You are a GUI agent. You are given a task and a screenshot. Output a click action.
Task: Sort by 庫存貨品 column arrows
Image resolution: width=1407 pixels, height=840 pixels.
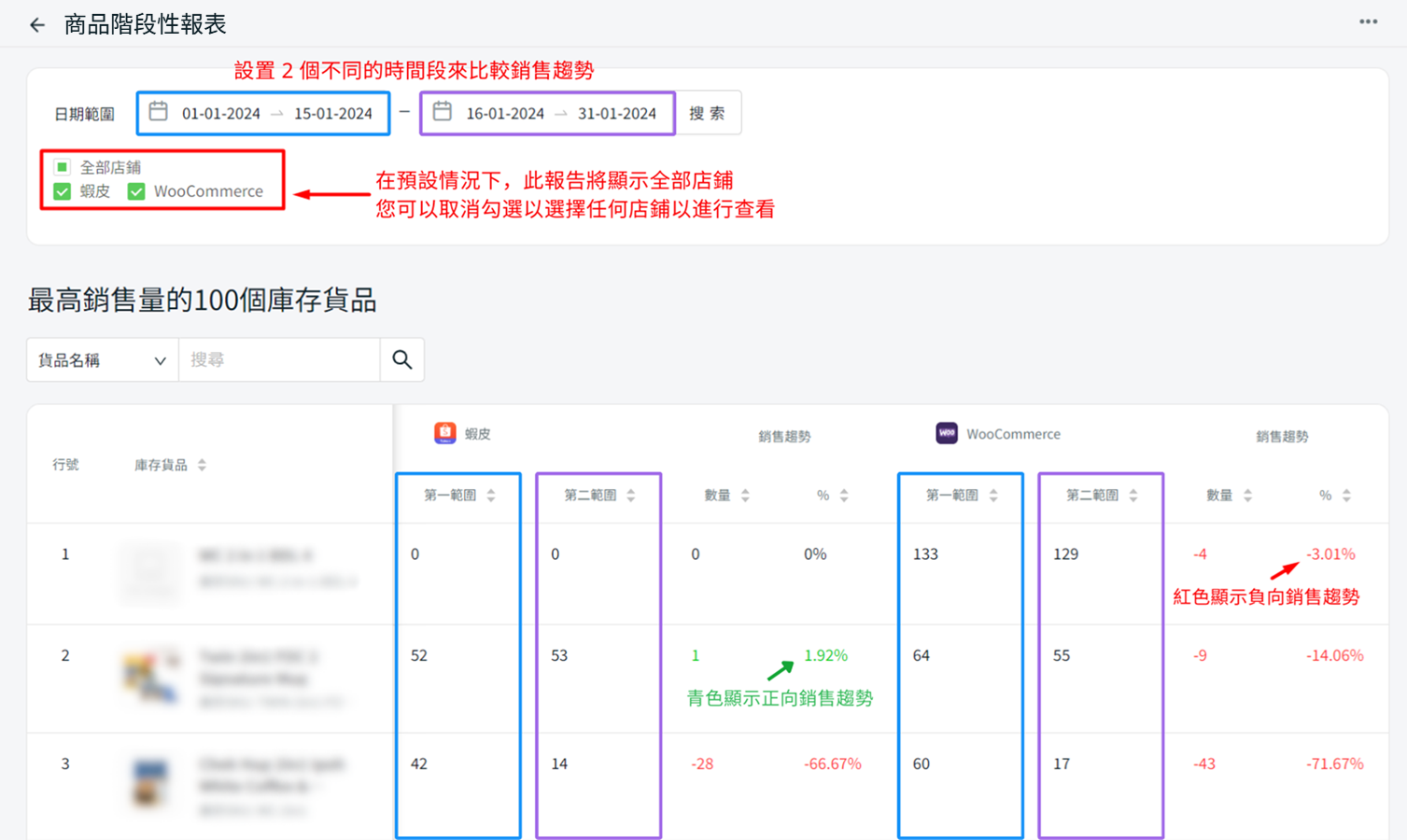tap(202, 465)
